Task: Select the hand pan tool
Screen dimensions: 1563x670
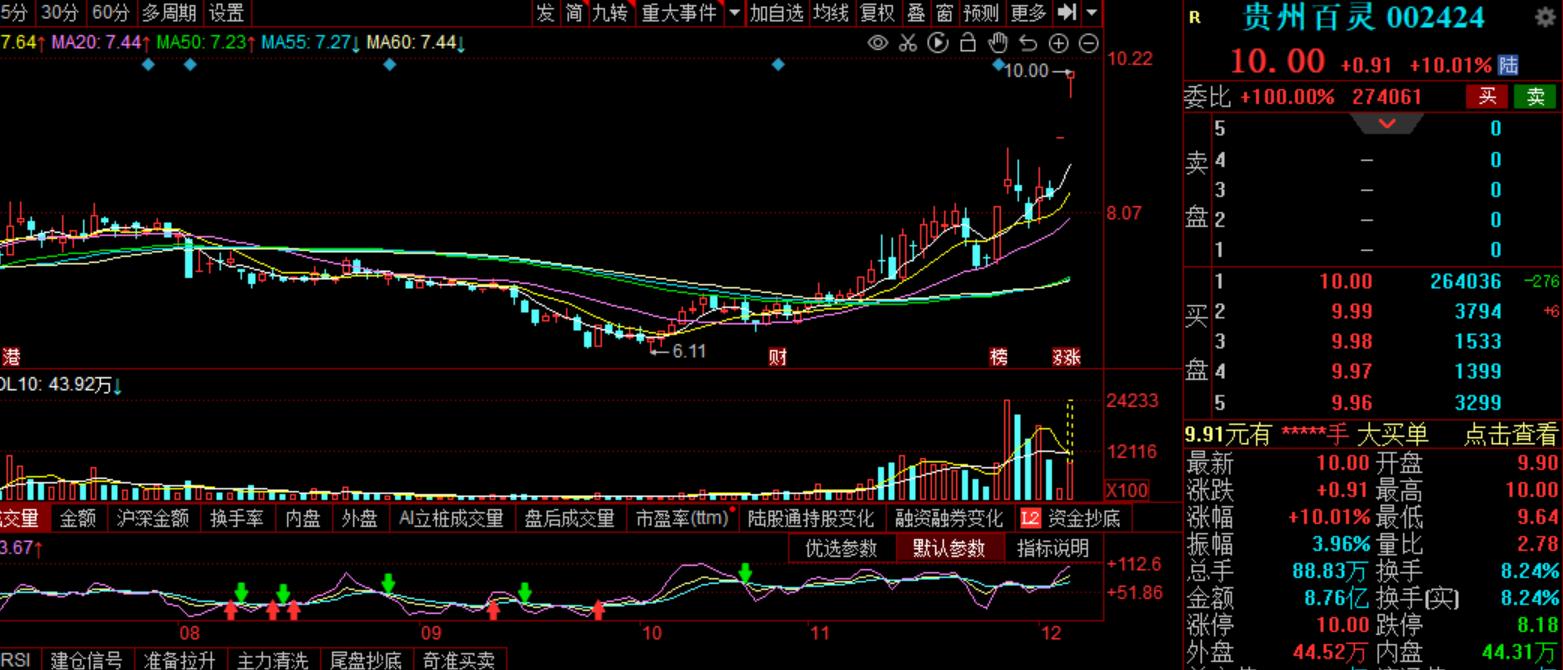Action: (996, 43)
